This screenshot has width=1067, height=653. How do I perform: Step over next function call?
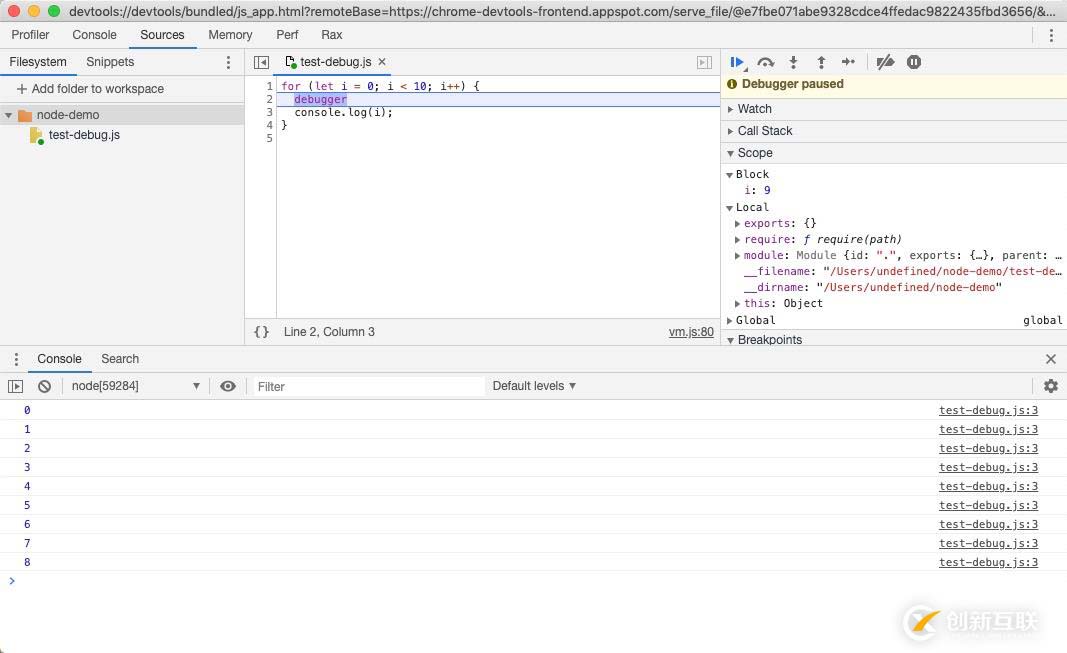[x=766, y=63]
